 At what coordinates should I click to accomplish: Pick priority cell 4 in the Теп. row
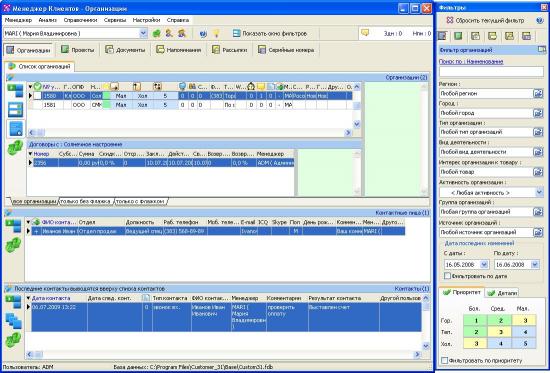[x=525, y=332]
